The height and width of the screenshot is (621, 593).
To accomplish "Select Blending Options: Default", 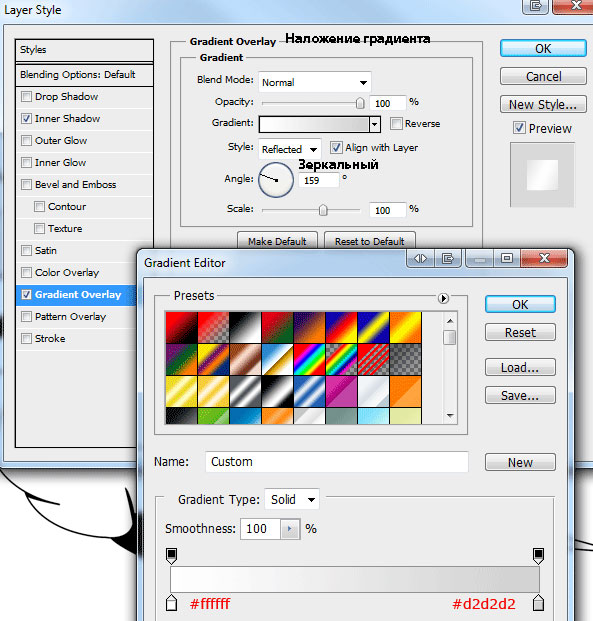I will pos(84,74).
